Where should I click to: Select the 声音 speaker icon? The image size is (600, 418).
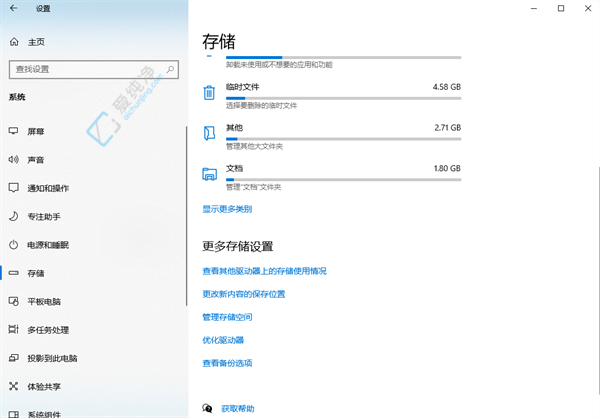[x=13, y=160]
